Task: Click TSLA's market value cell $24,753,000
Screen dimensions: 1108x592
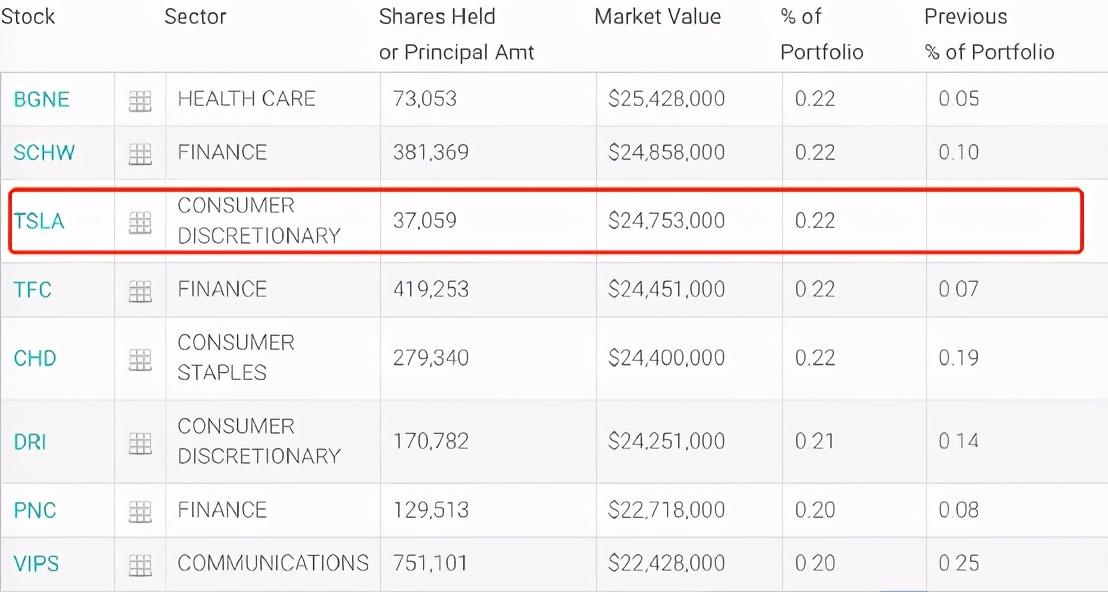Action: coord(666,220)
